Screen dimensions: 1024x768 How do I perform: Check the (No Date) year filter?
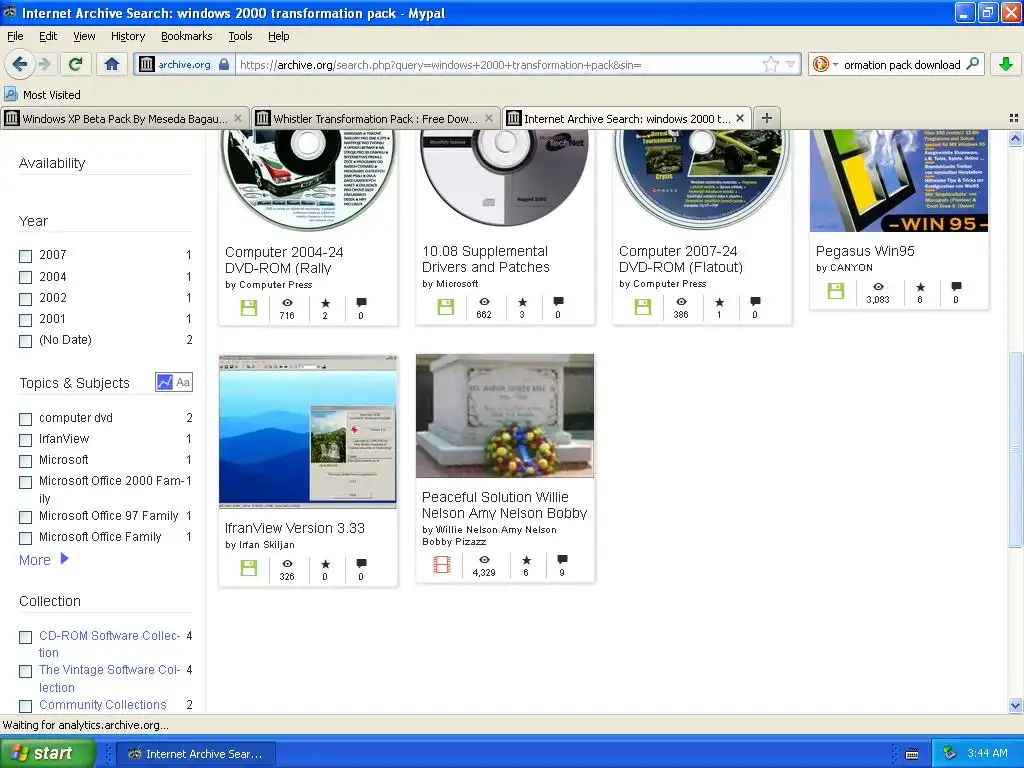pos(25,341)
